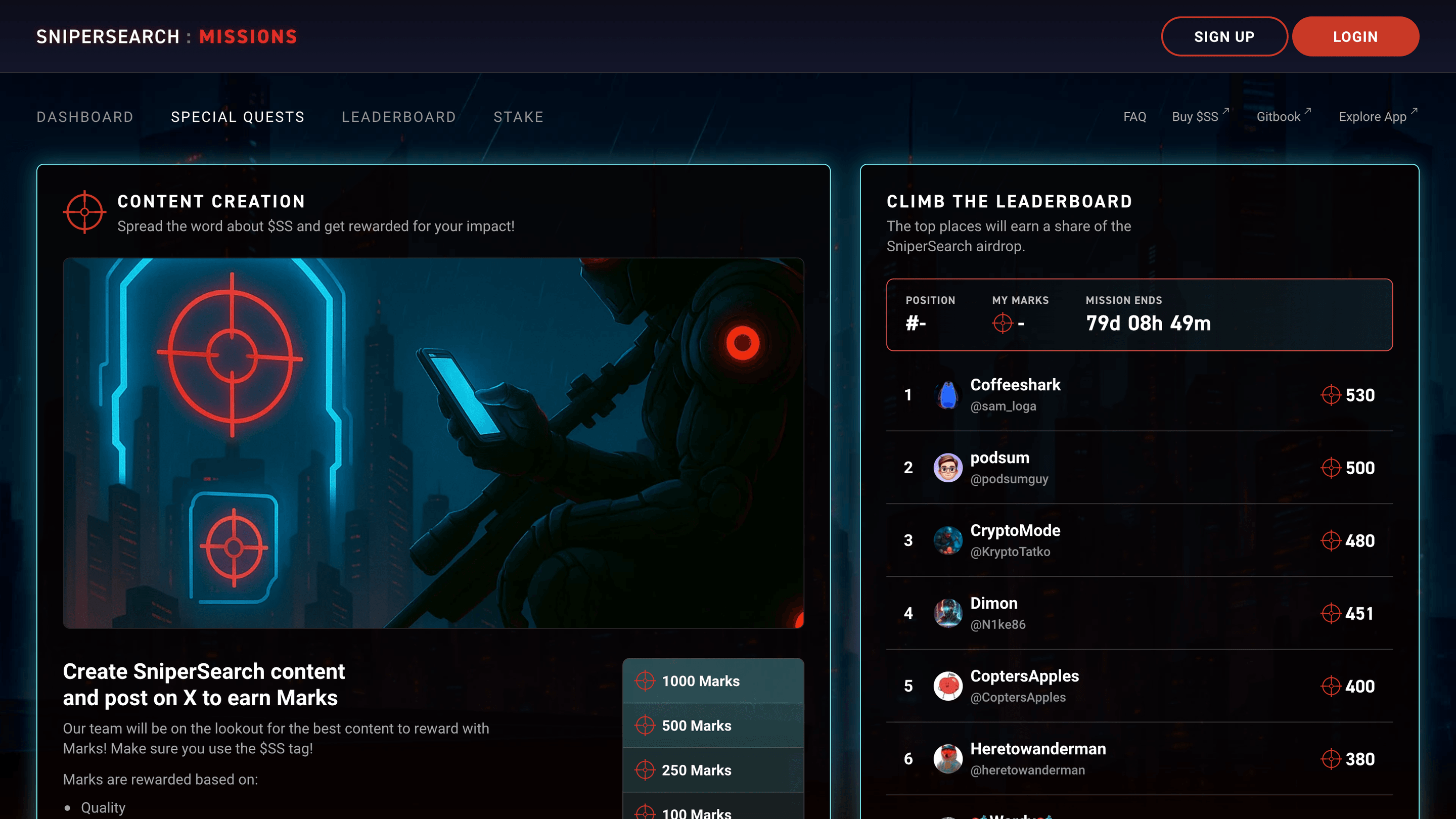The image size is (1456, 819).
Task: Click the Content Creation crosshair icon
Action: (84, 212)
